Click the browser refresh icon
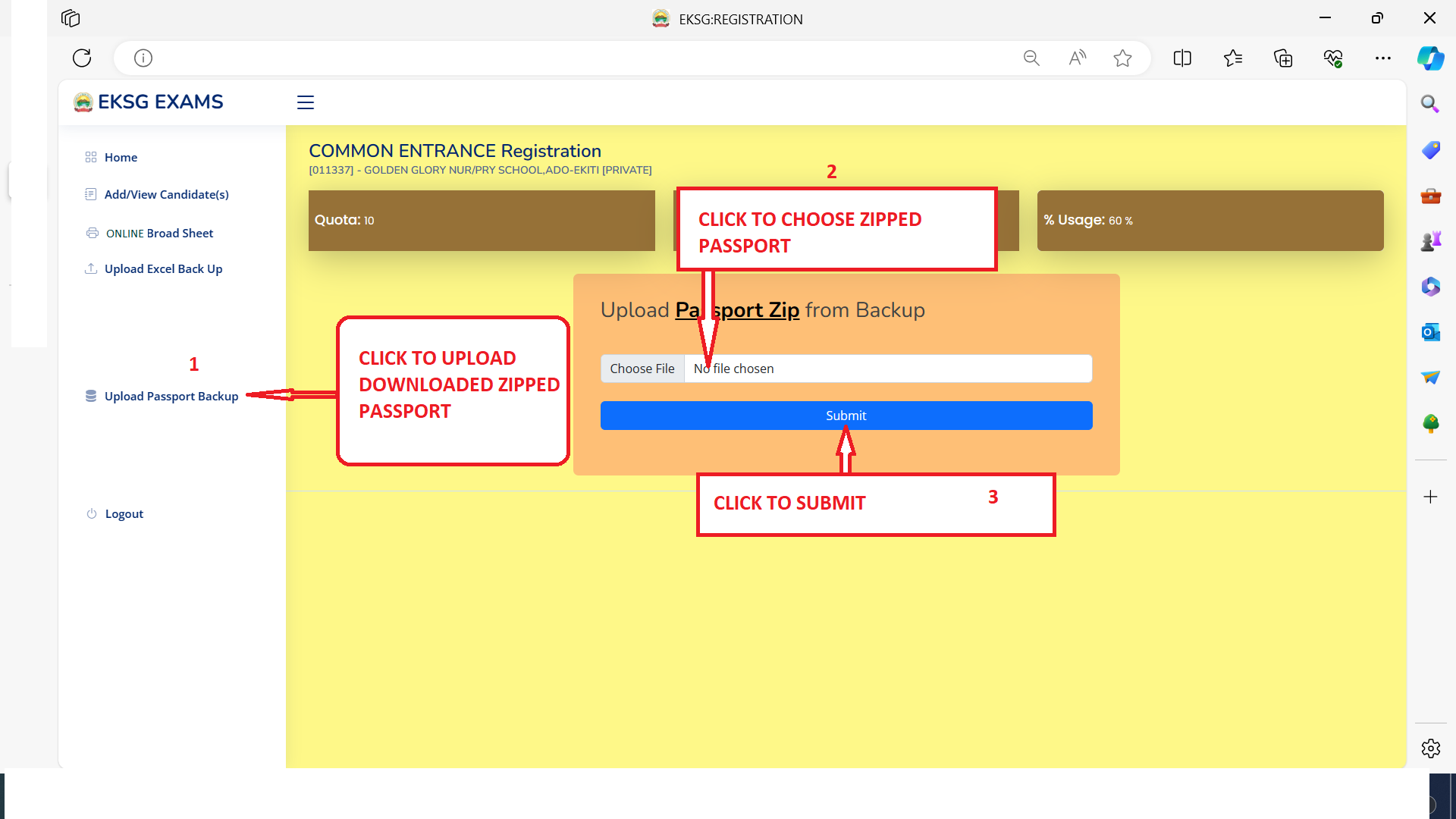The width and height of the screenshot is (1456, 819). (82, 58)
